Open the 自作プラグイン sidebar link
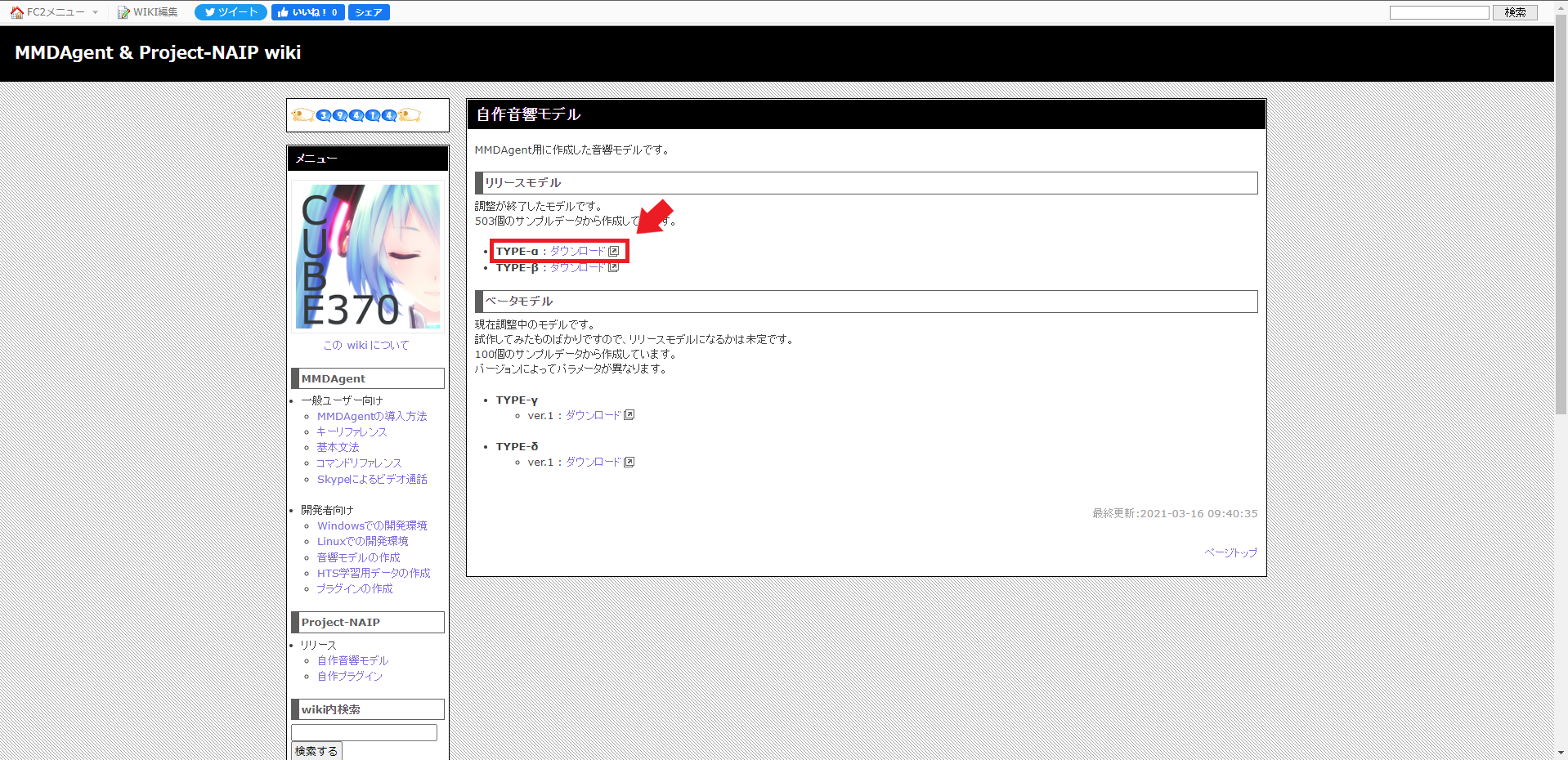 click(x=350, y=676)
